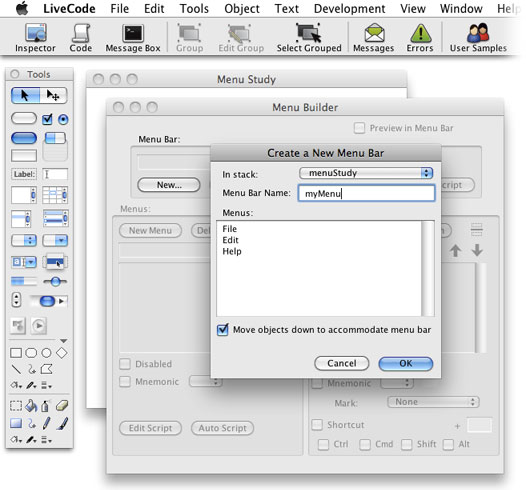The height and width of the screenshot is (490, 526).
Task: Open the Development menu
Action: pos(349,8)
